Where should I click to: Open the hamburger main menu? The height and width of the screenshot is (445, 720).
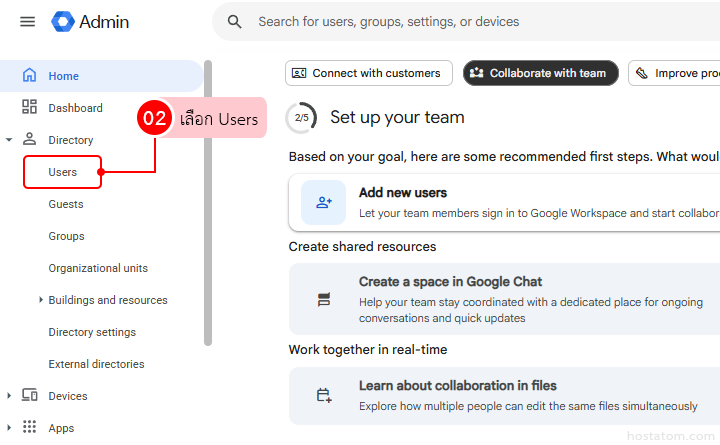[28, 22]
